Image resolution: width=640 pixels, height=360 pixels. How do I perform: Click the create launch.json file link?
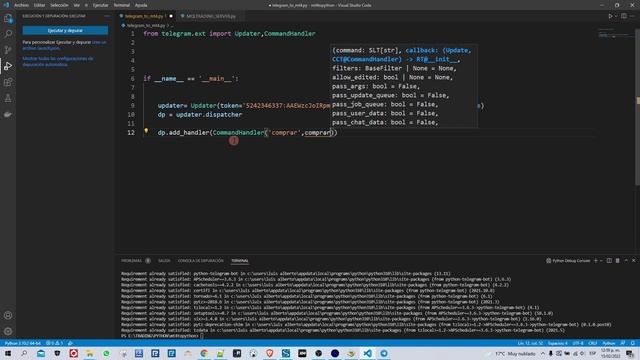point(64,45)
